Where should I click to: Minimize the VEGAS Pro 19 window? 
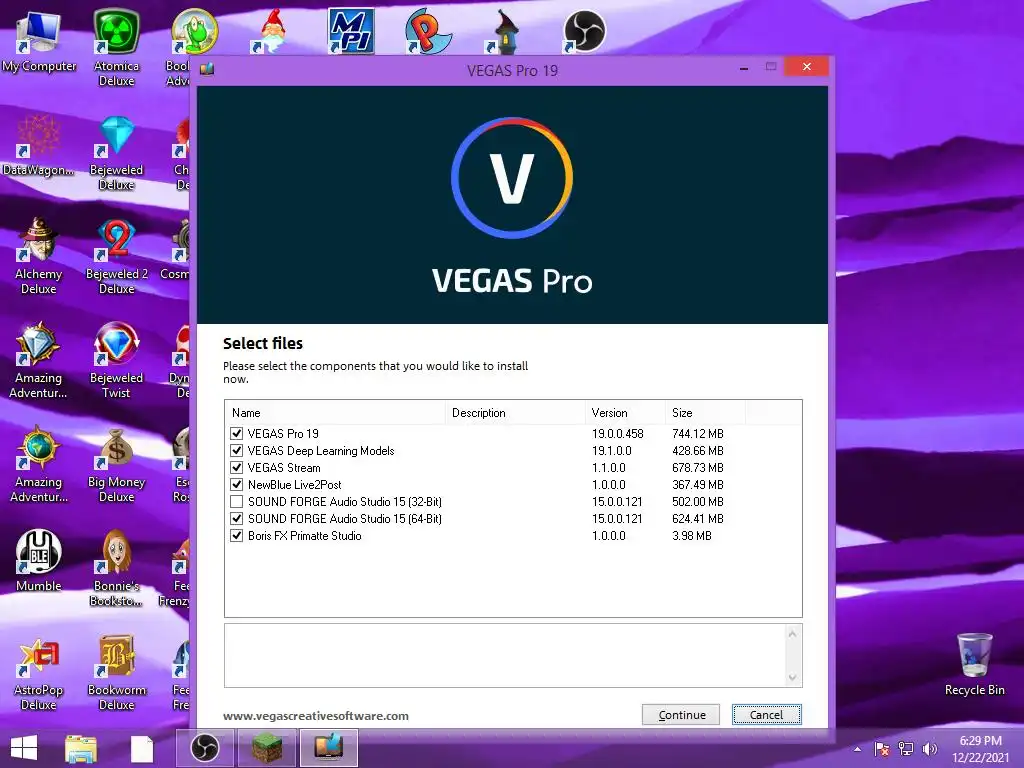(744, 67)
